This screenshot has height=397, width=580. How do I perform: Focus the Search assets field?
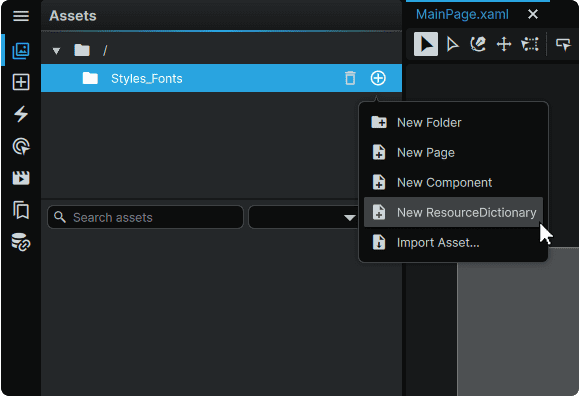[145, 217]
